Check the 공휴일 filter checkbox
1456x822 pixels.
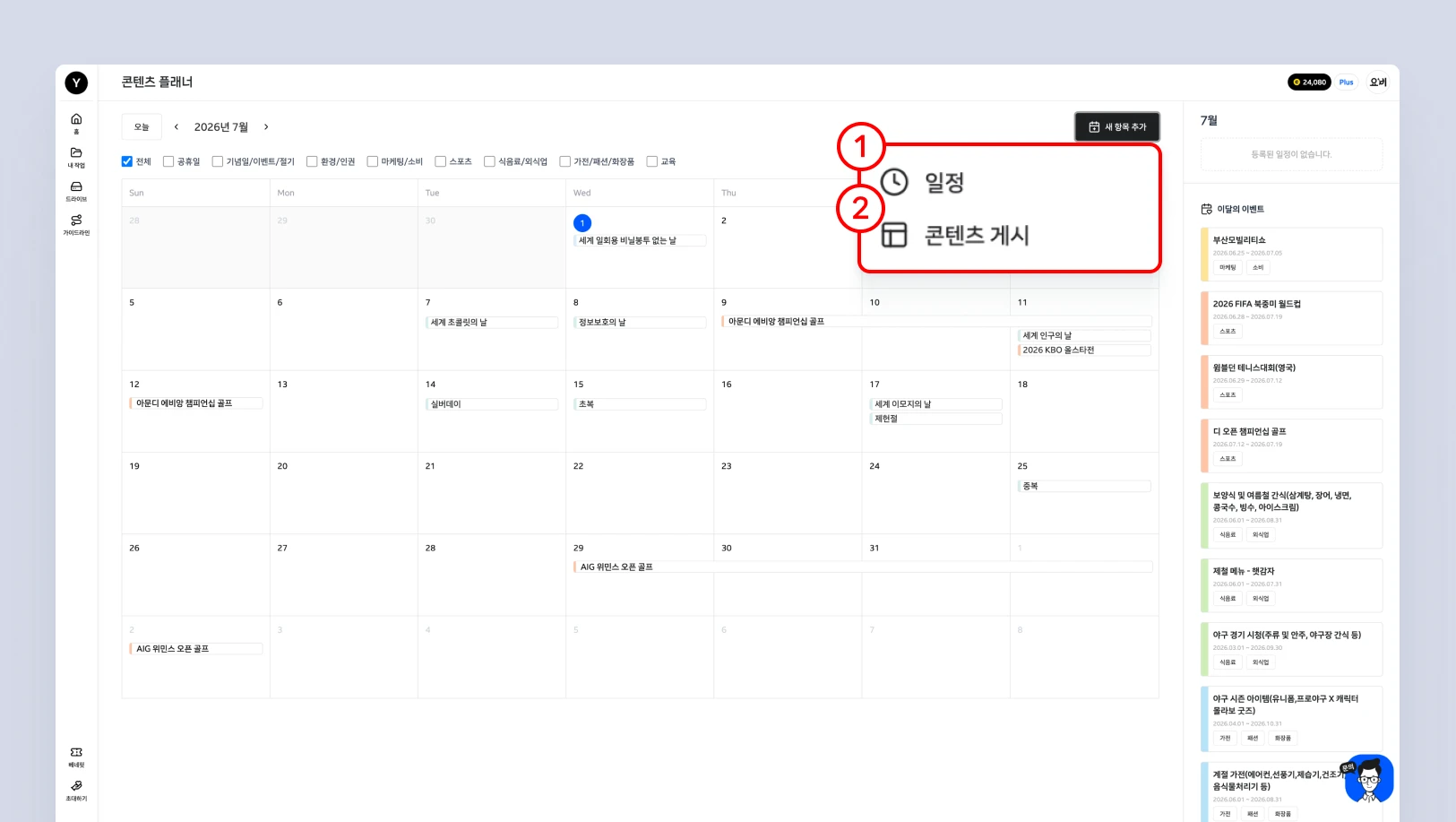168,161
